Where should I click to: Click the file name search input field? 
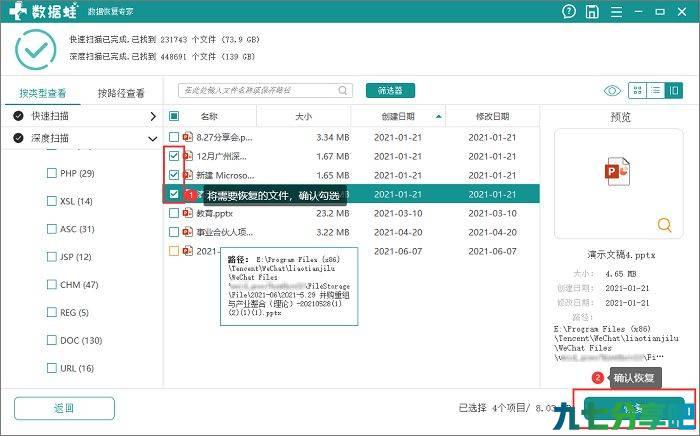[265, 91]
